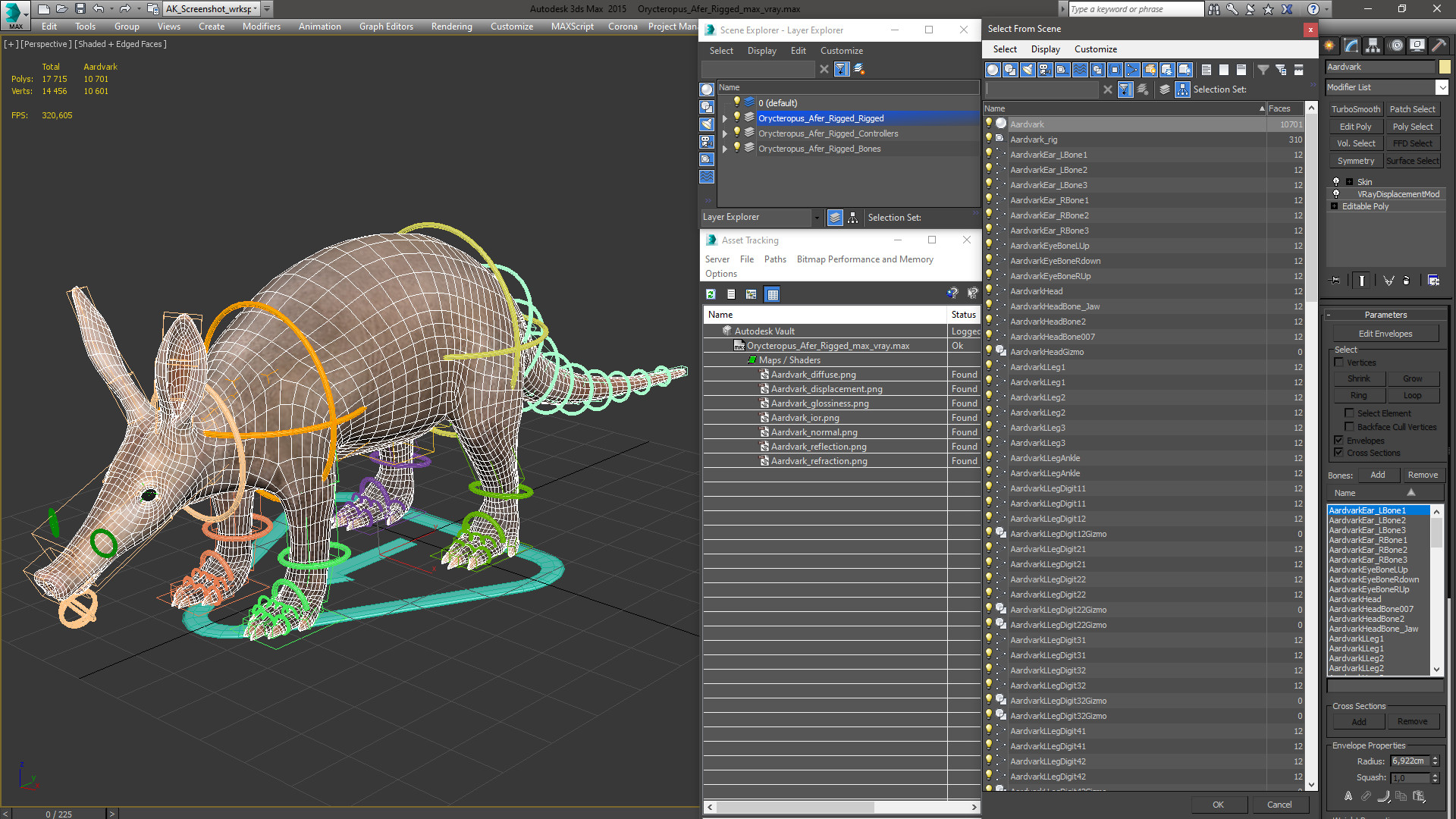Toggle Display Helpers filter in Select From Scene
Screen dimensions: 1456x819
pyautogui.click(x=1062, y=70)
